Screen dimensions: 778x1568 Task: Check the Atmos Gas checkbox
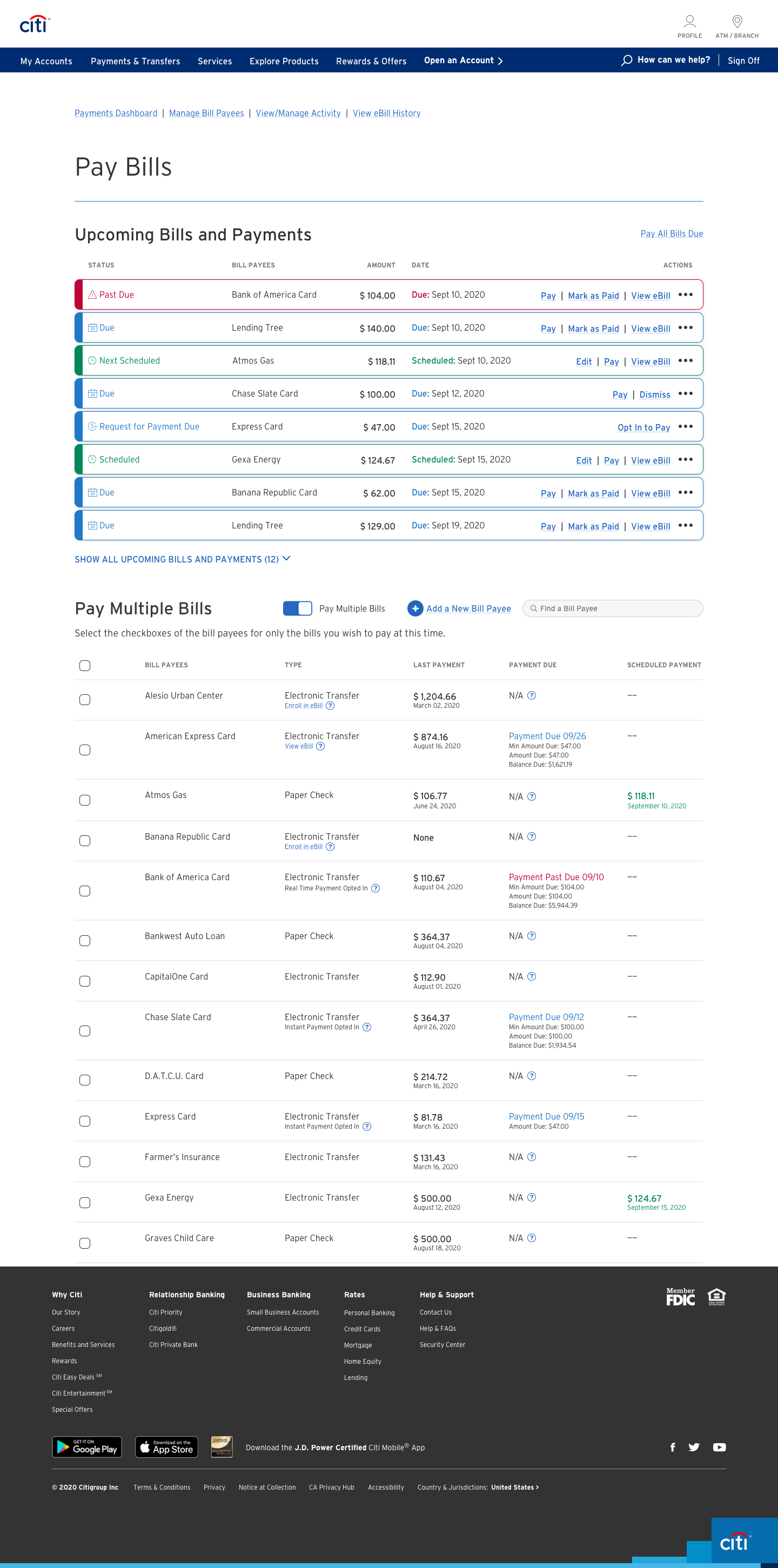coord(85,800)
